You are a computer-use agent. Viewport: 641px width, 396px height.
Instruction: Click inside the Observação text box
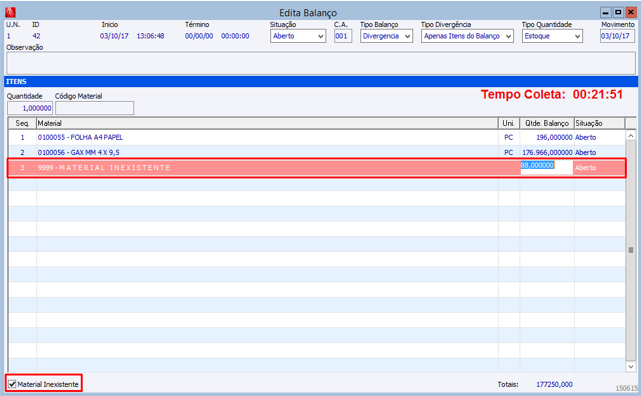point(320,63)
